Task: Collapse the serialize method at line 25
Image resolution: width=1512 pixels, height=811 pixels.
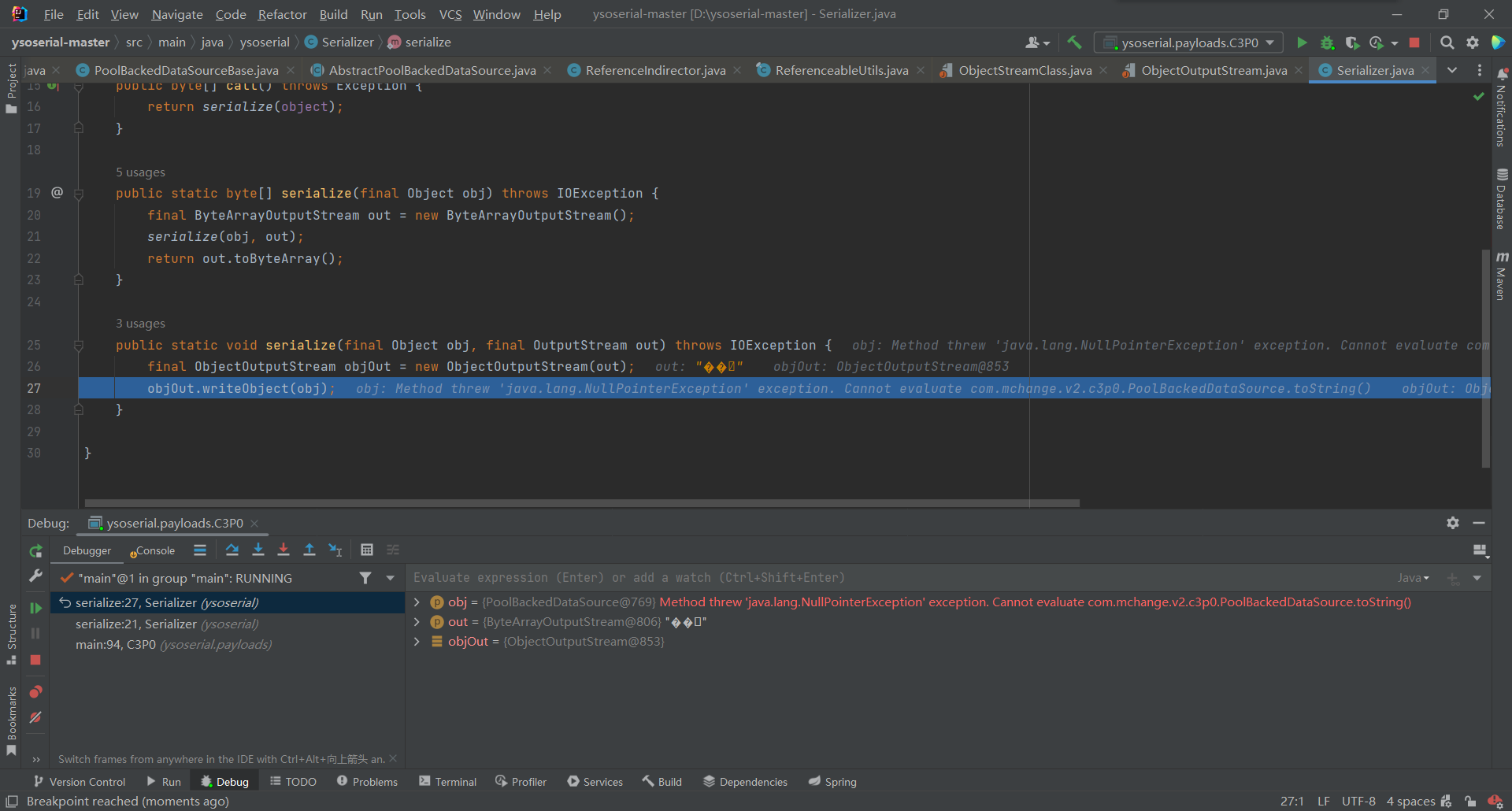Action: click(79, 345)
